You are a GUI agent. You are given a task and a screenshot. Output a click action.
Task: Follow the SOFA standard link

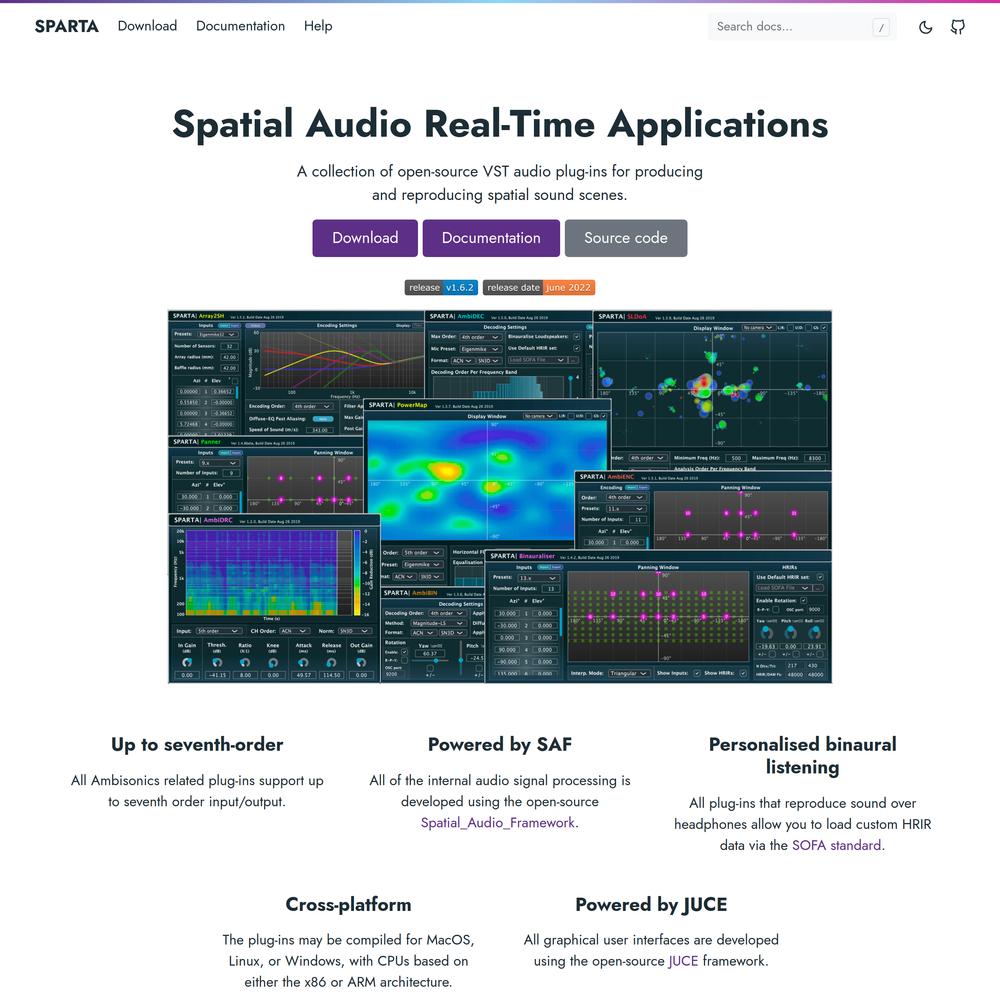coord(836,845)
